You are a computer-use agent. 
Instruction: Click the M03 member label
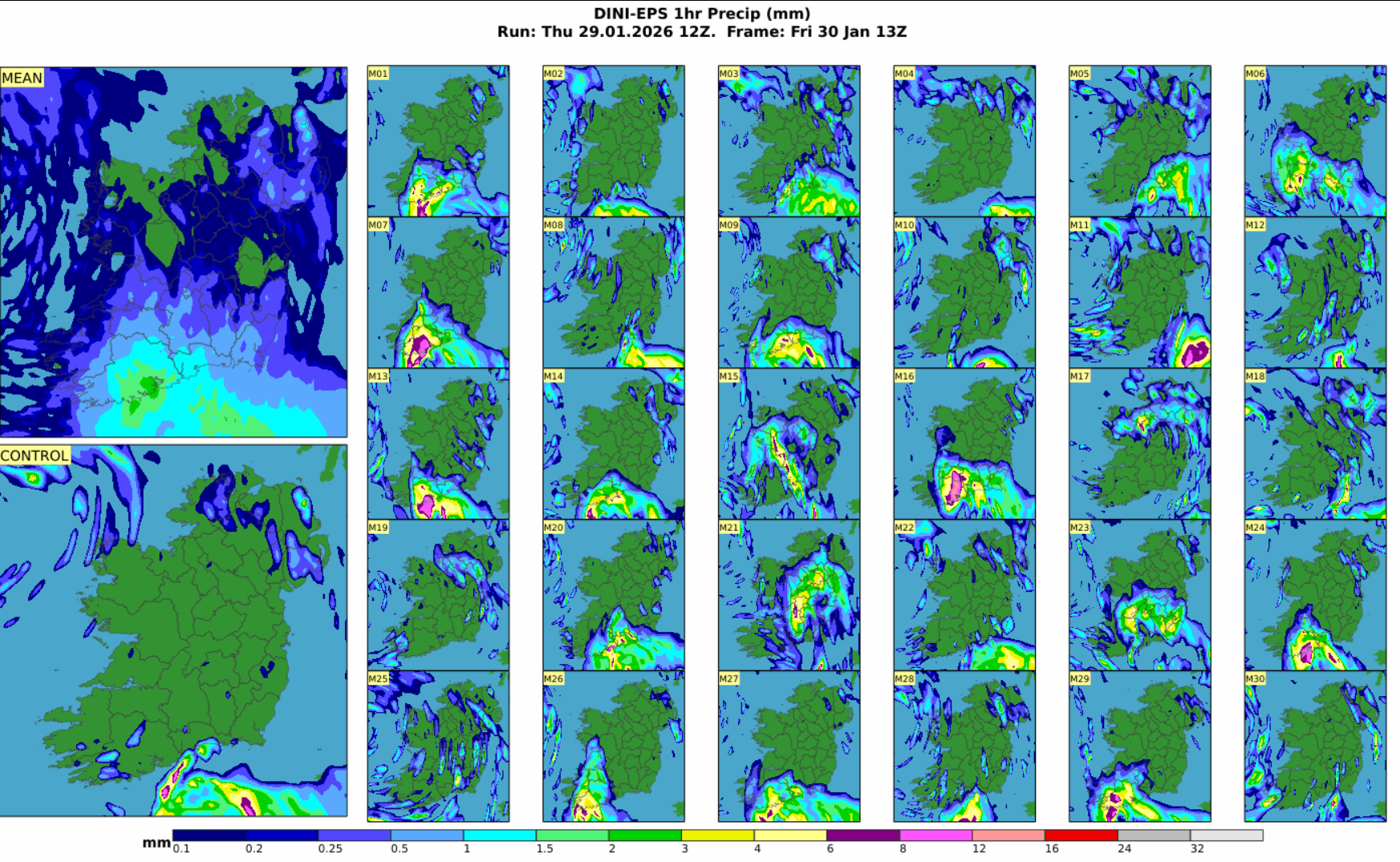(x=728, y=74)
